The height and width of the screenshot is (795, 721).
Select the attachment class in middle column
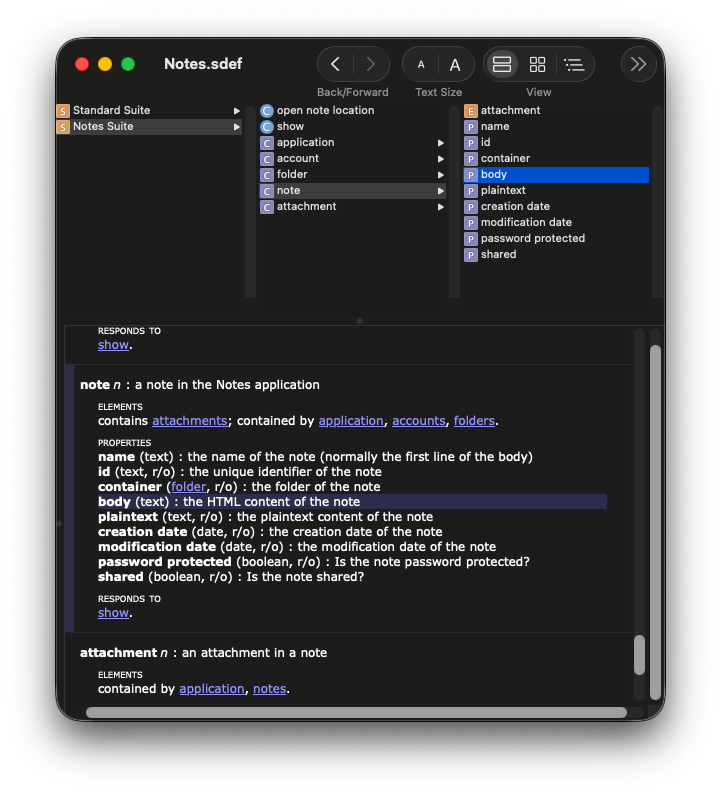pyautogui.click(x=352, y=207)
